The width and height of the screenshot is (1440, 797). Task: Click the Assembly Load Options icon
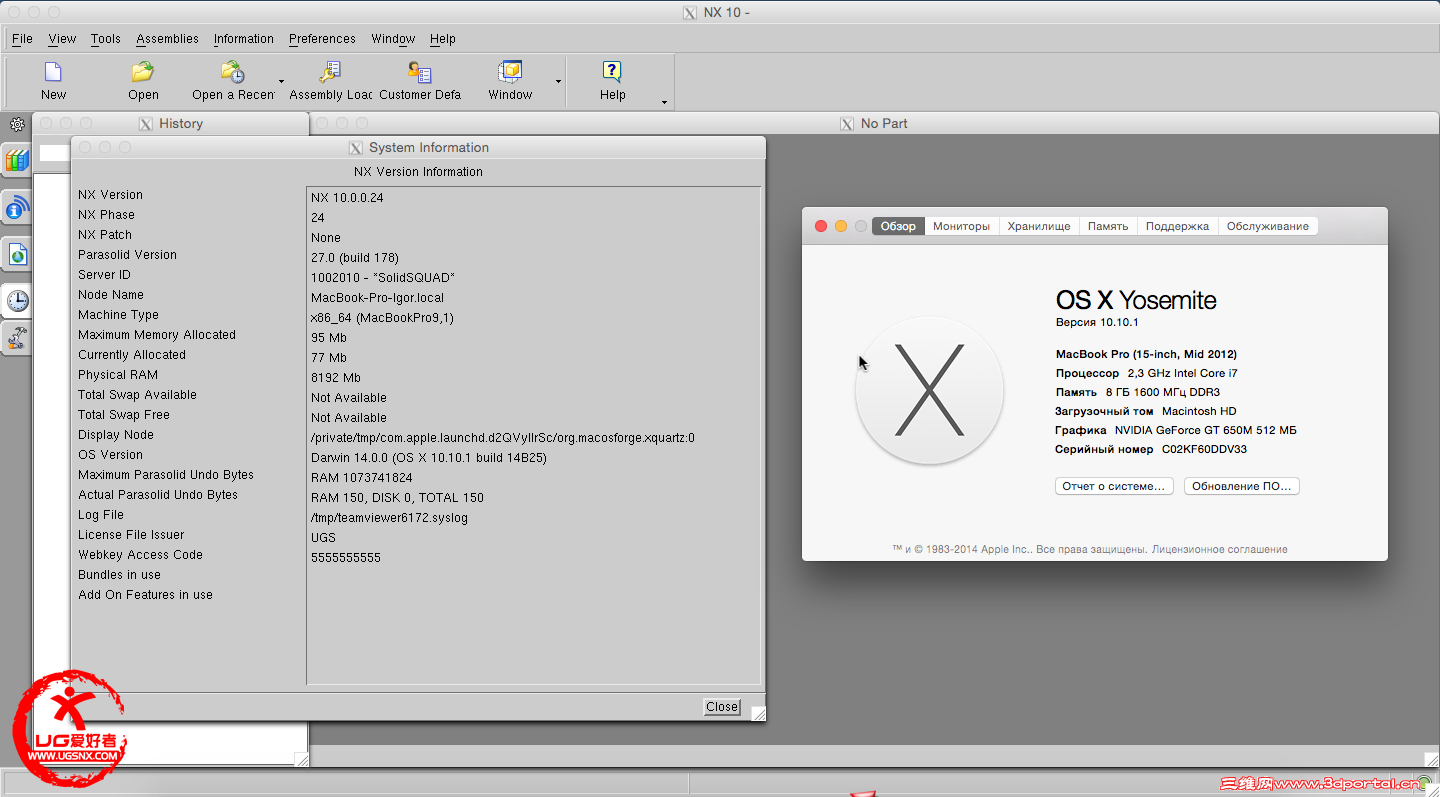[x=330, y=72]
